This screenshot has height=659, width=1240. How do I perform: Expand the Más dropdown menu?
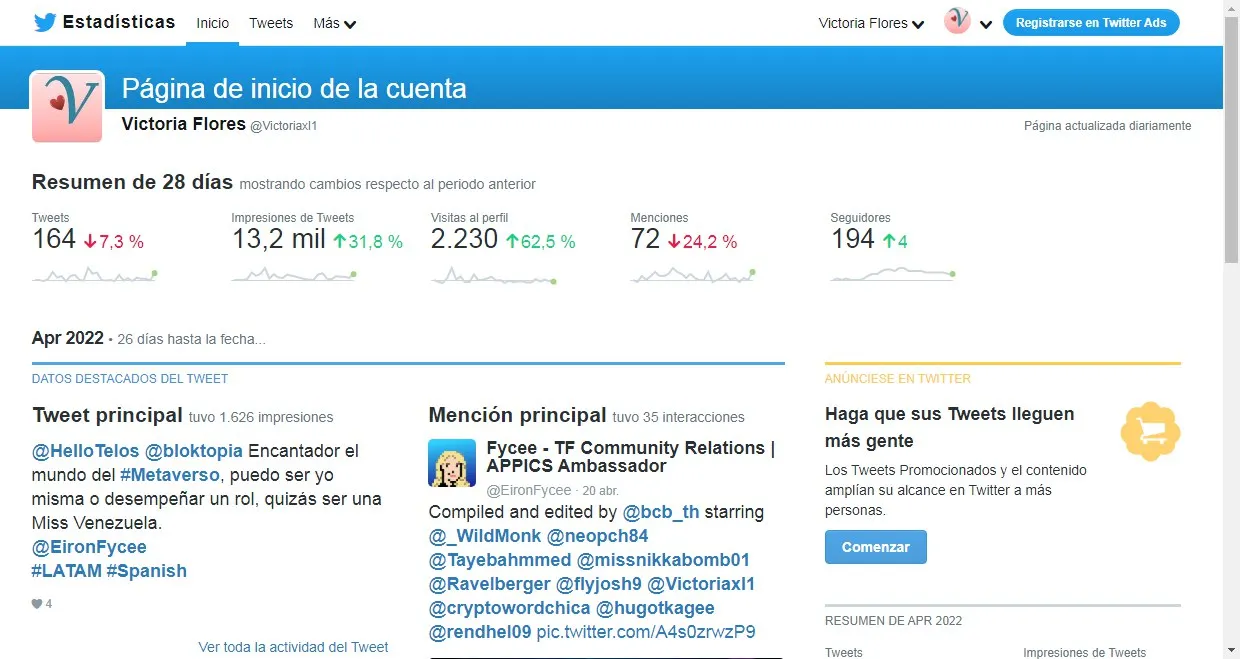tap(335, 23)
